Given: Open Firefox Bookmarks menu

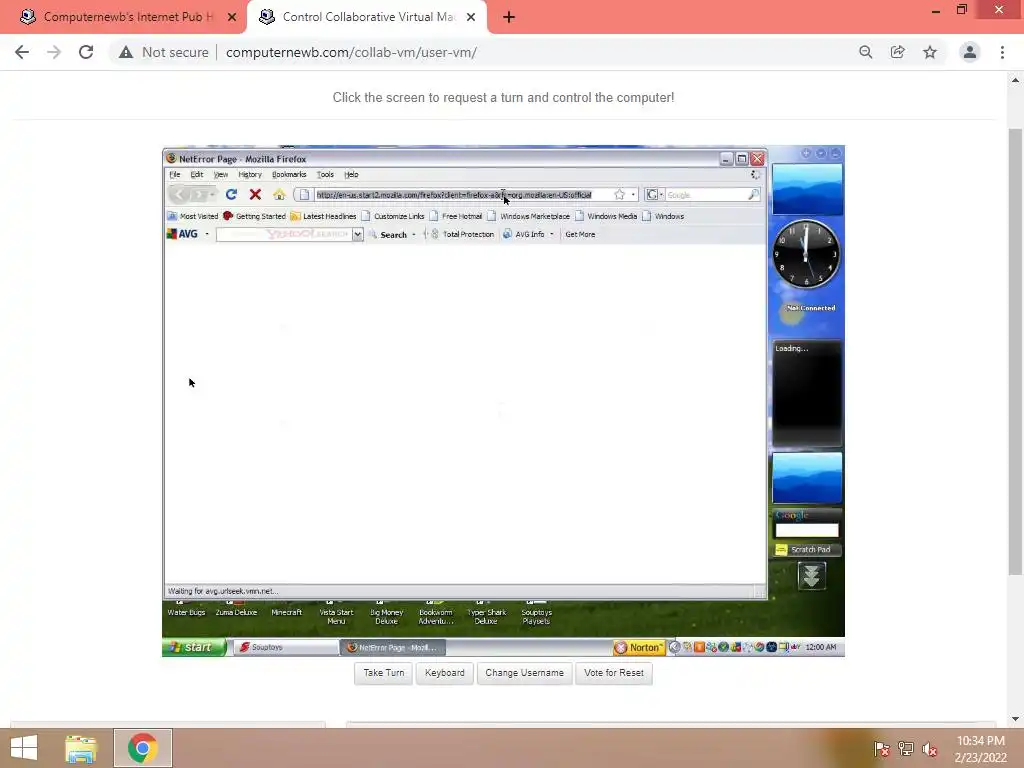Looking at the screenshot, I should [289, 174].
